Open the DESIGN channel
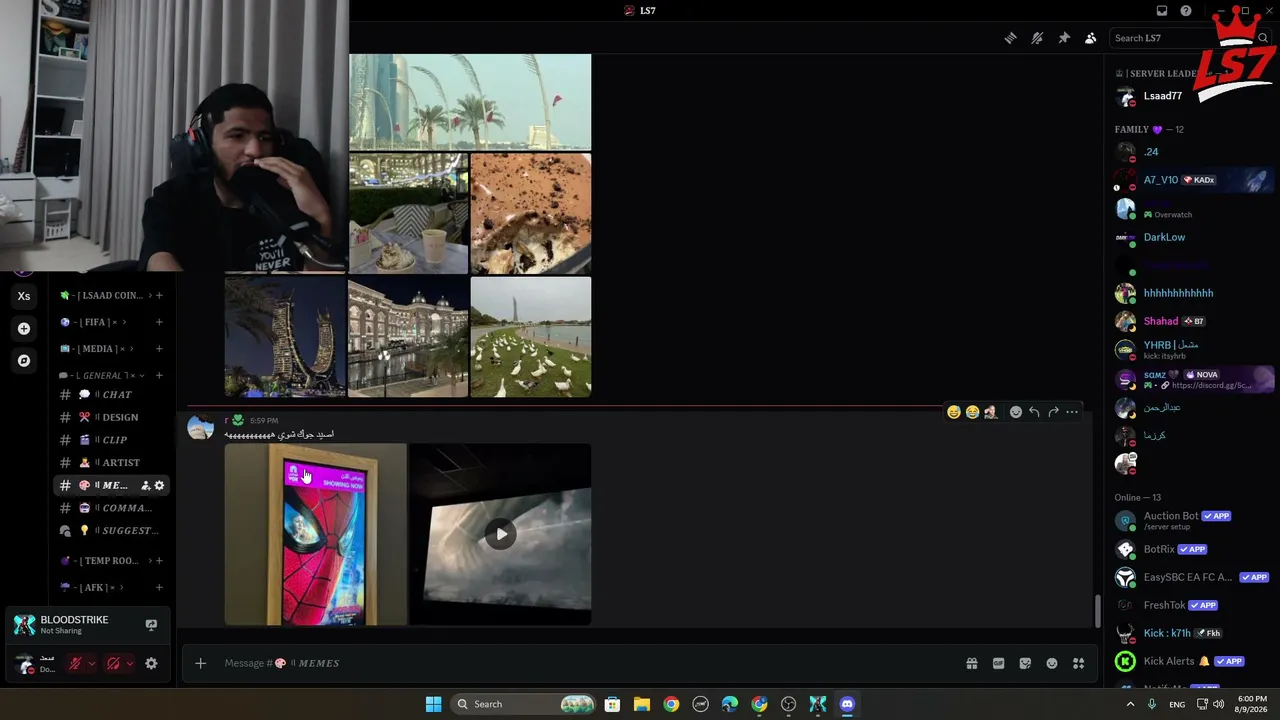 pos(111,417)
